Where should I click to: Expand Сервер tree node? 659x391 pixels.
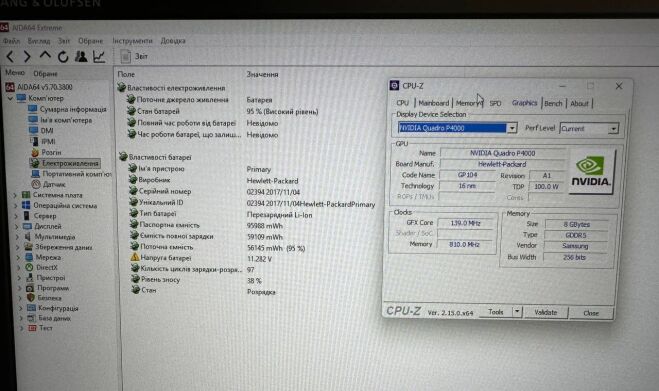pyautogui.click(x=17, y=216)
